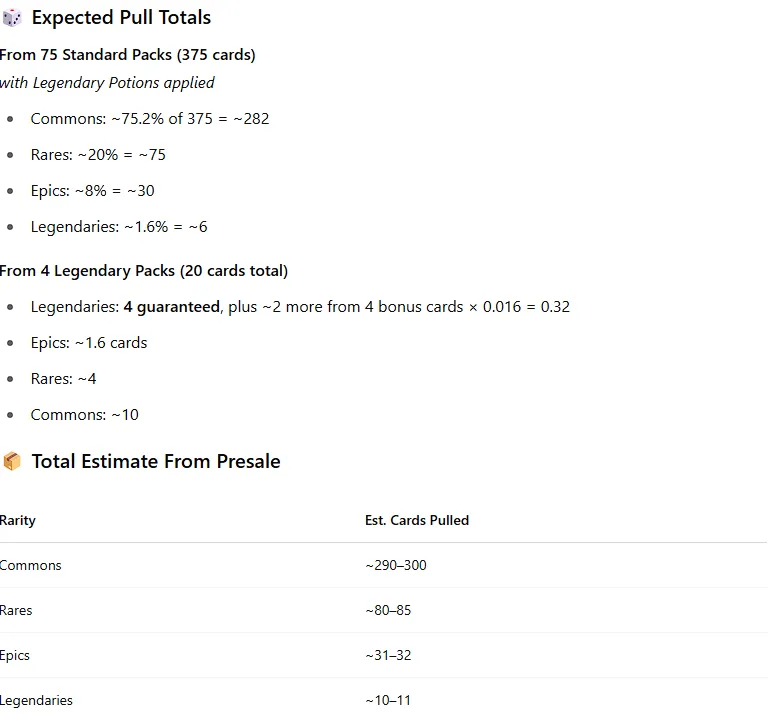Click the Commons 75.2% of 375 bullet
The height and width of the screenshot is (716, 783).
[x=150, y=119]
